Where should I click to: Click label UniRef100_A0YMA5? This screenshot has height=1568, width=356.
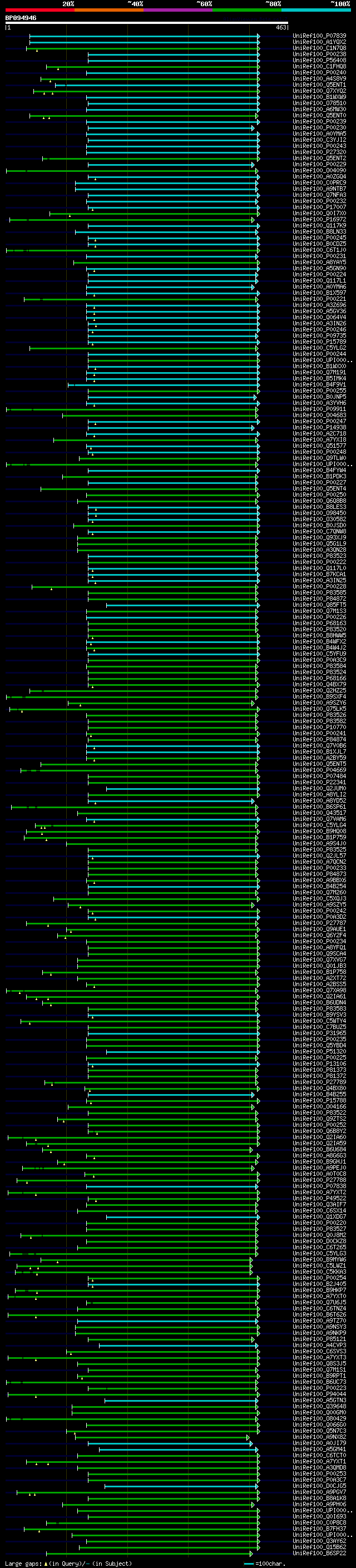[x=319, y=133]
